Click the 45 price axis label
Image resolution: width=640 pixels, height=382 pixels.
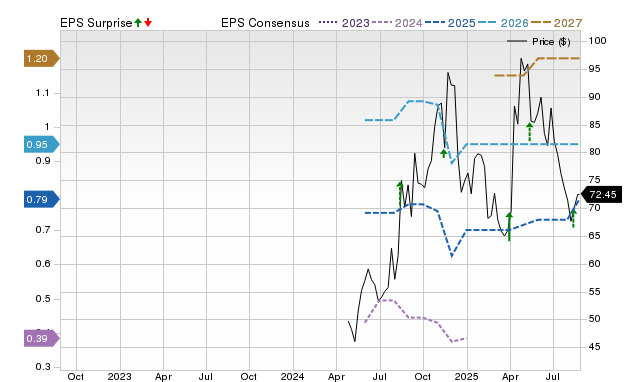[595, 347]
